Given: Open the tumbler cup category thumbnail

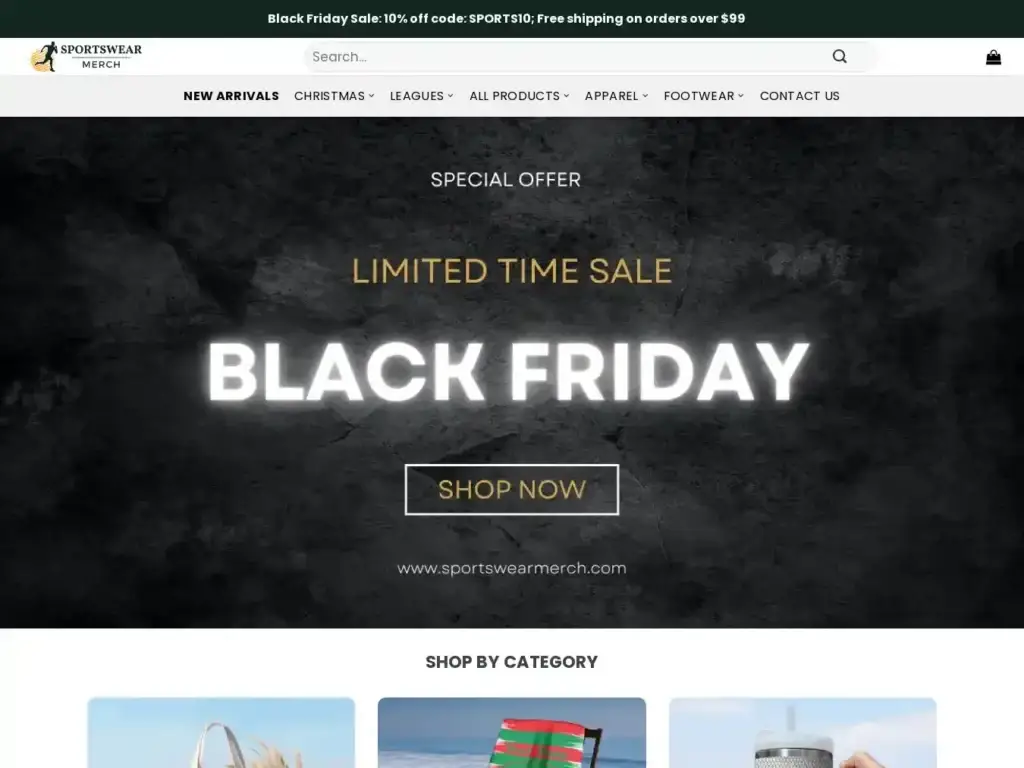Looking at the screenshot, I should 803,733.
